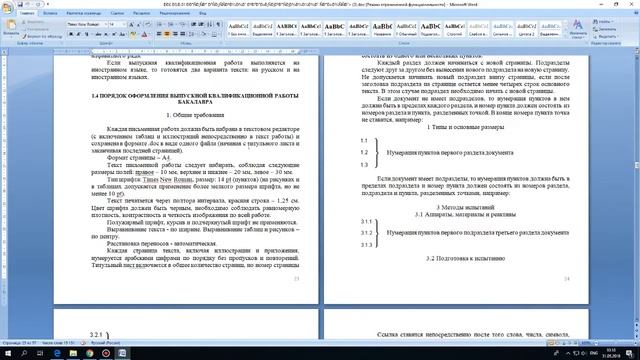Viewport: 640px width, 360px height.
Task: Switch to the Вид ribbon tab
Action: tap(202, 13)
